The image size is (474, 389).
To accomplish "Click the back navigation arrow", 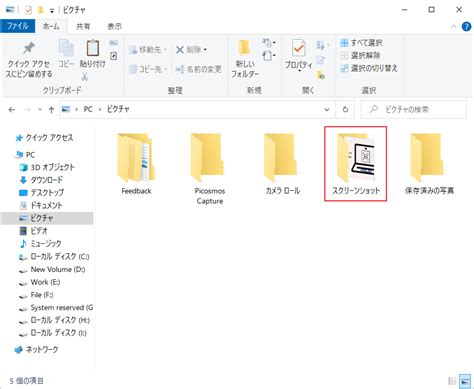I will tap(12, 109).
